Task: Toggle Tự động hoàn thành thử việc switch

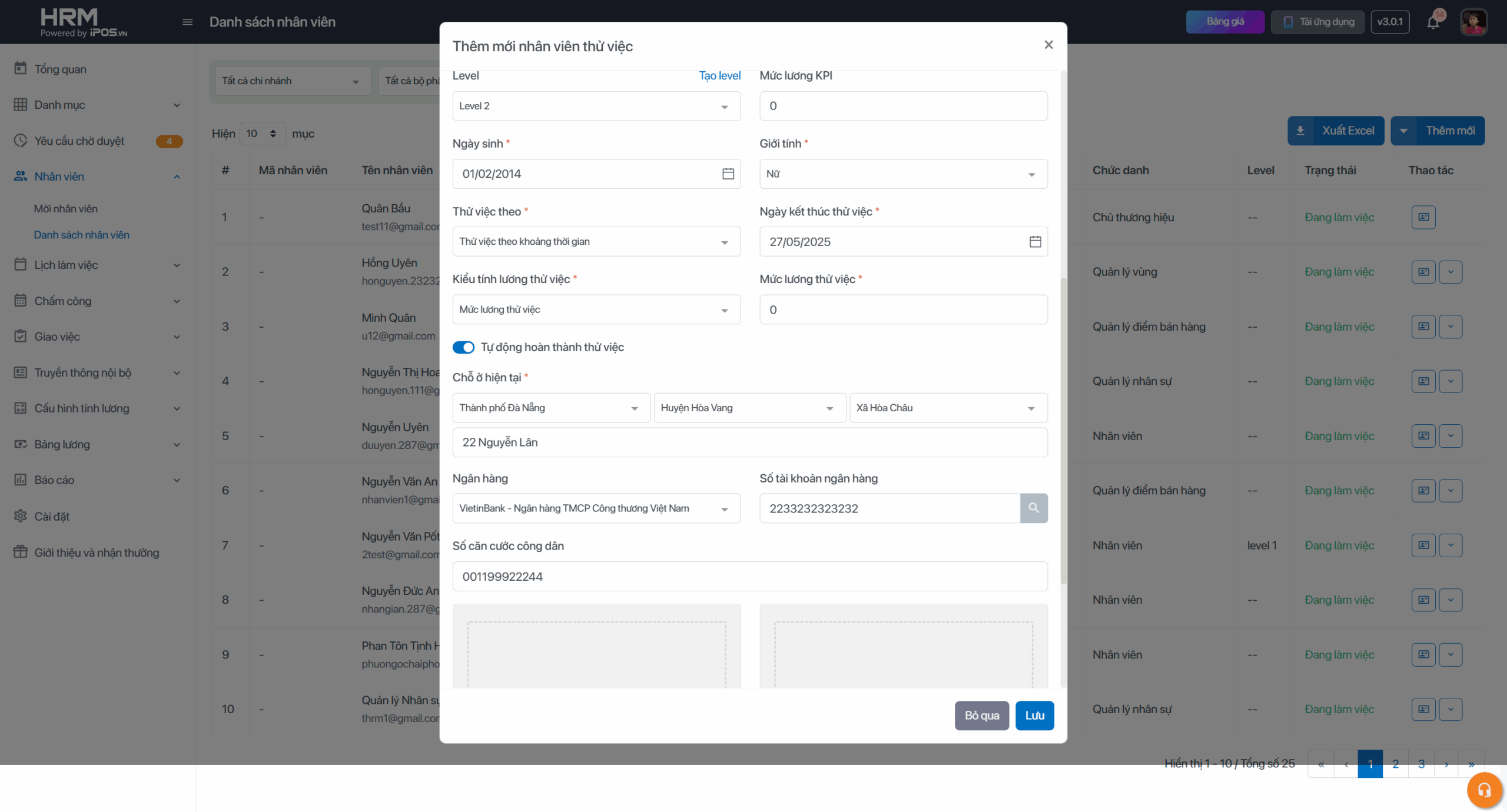Action: pyautogui.click(x=463, y=347)
